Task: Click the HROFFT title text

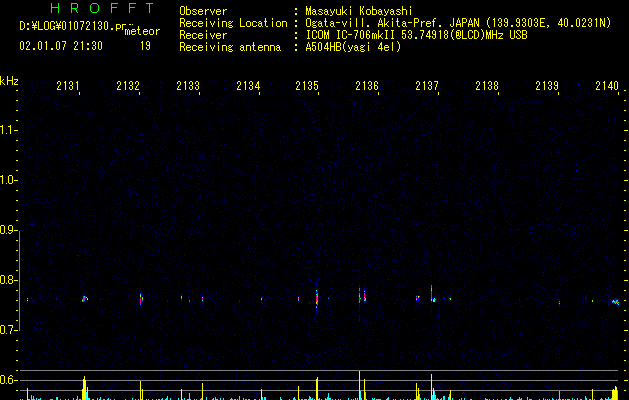Action: click(102, 8)
